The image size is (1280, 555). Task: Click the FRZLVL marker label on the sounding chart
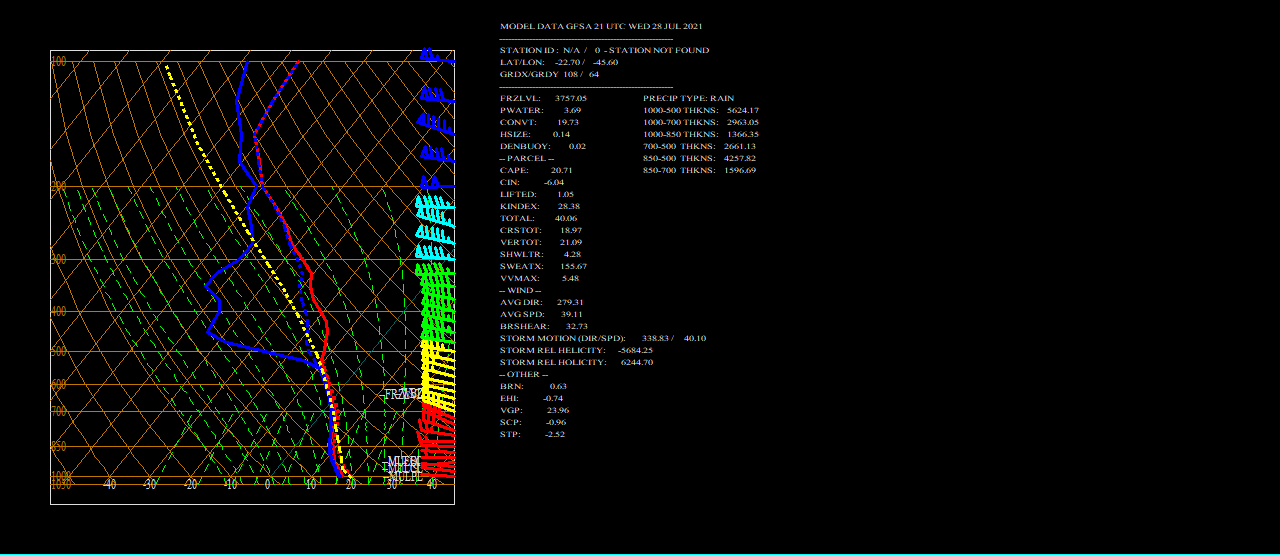coord(402,394)
